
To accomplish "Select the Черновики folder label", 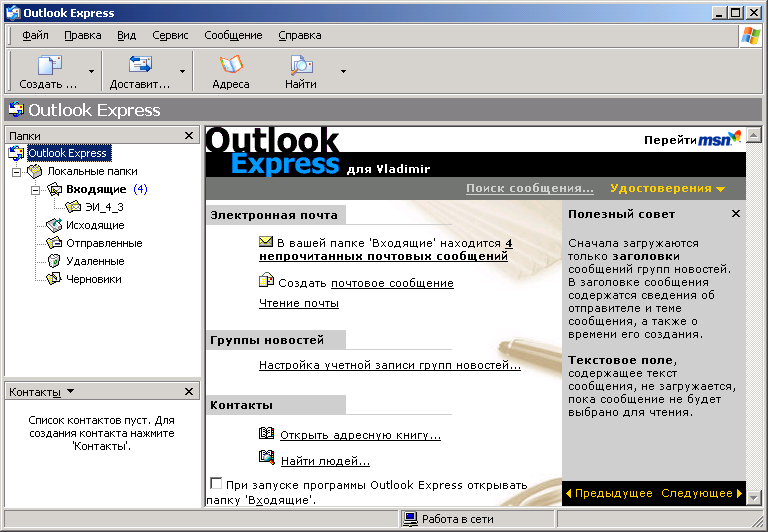I will tap(94, 279).
